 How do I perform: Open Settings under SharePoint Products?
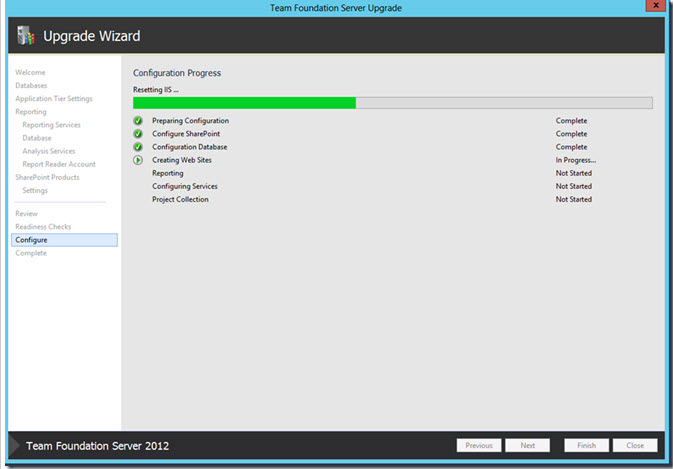35,191
